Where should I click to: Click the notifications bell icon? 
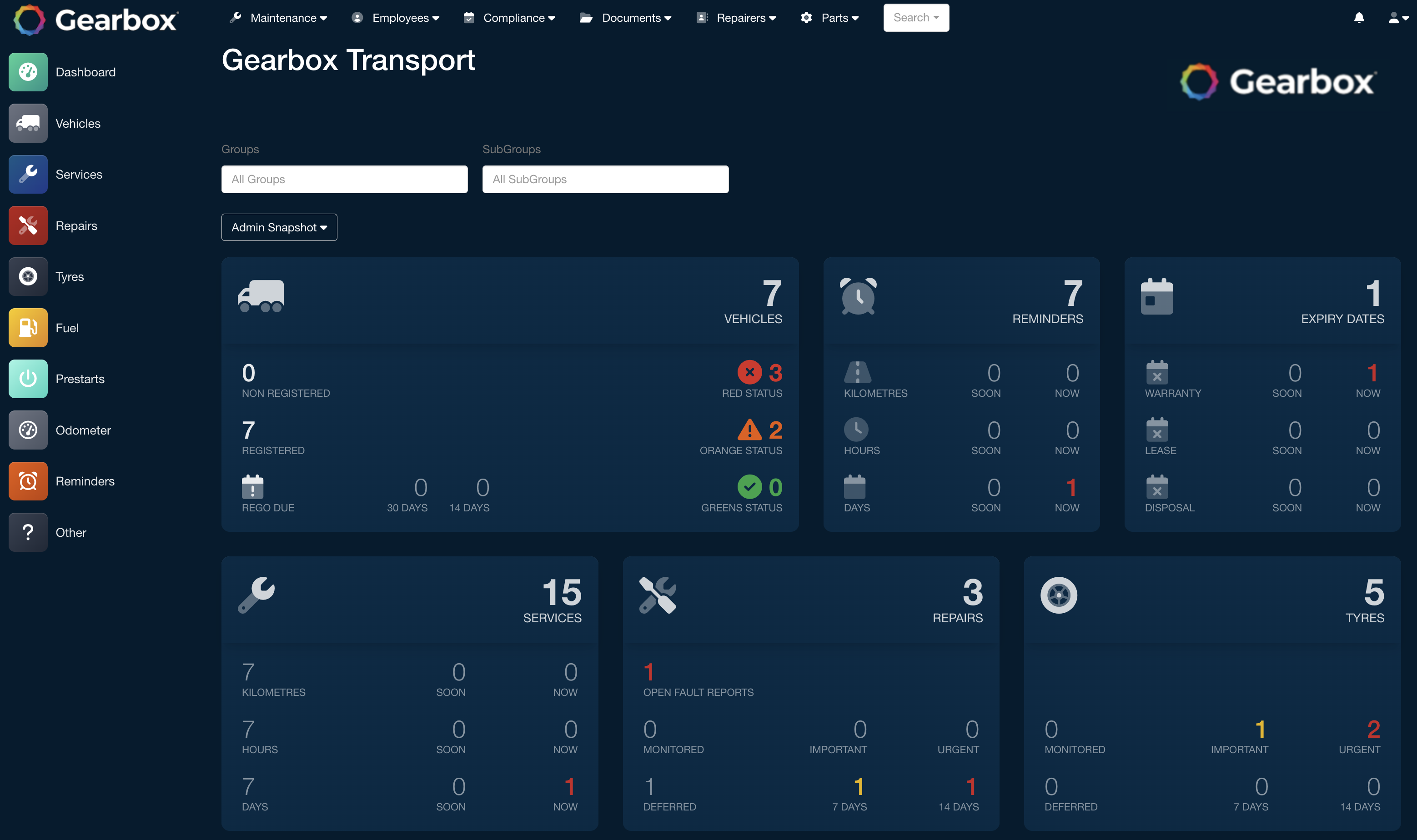click(1359, 18)
